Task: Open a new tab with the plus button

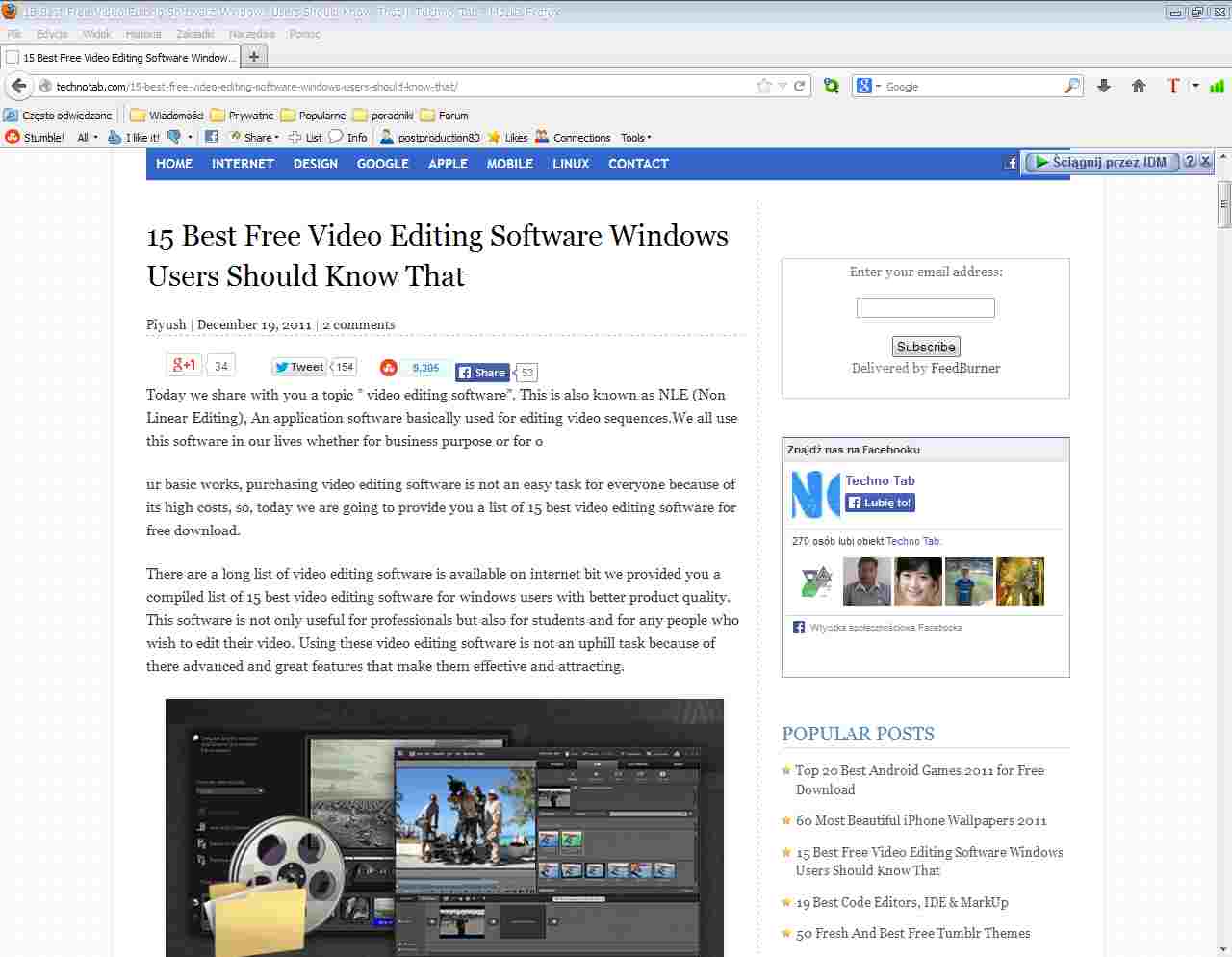Action: (254, 57)
